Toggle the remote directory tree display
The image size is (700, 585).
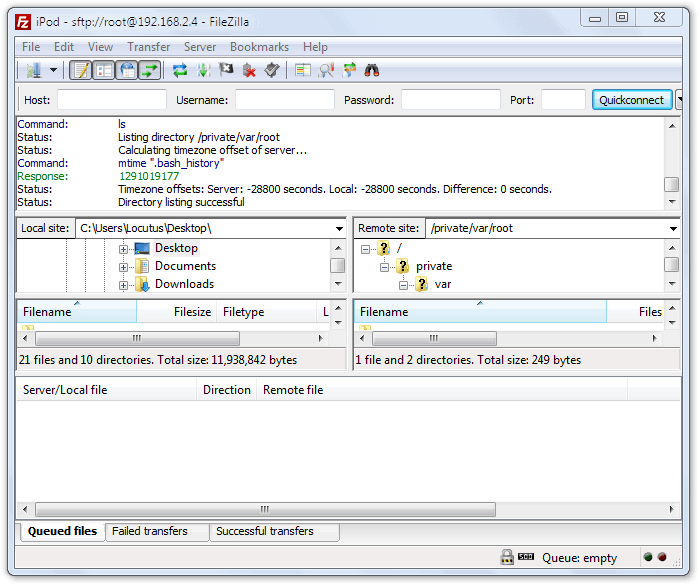(x=127, y=70)
